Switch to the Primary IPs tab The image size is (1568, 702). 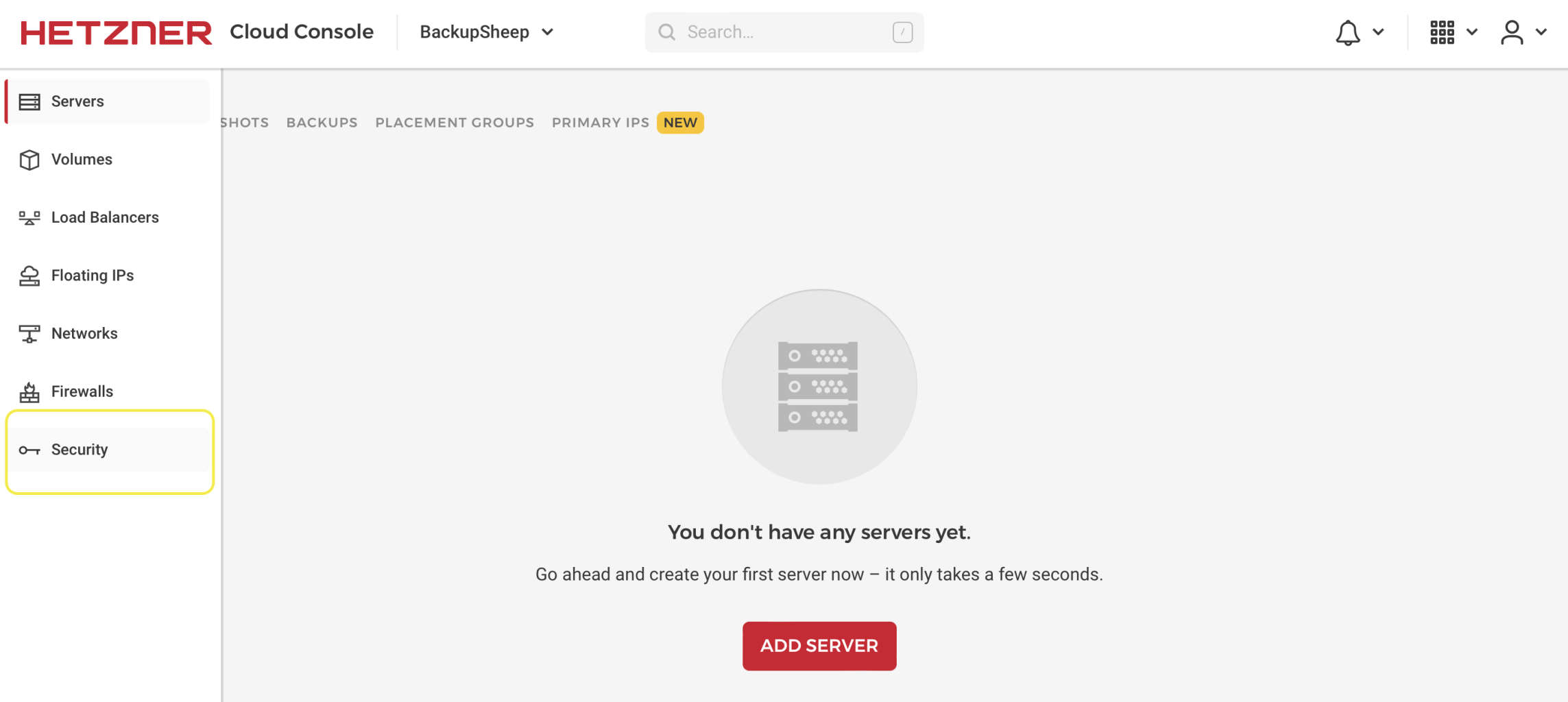point(601,123)
